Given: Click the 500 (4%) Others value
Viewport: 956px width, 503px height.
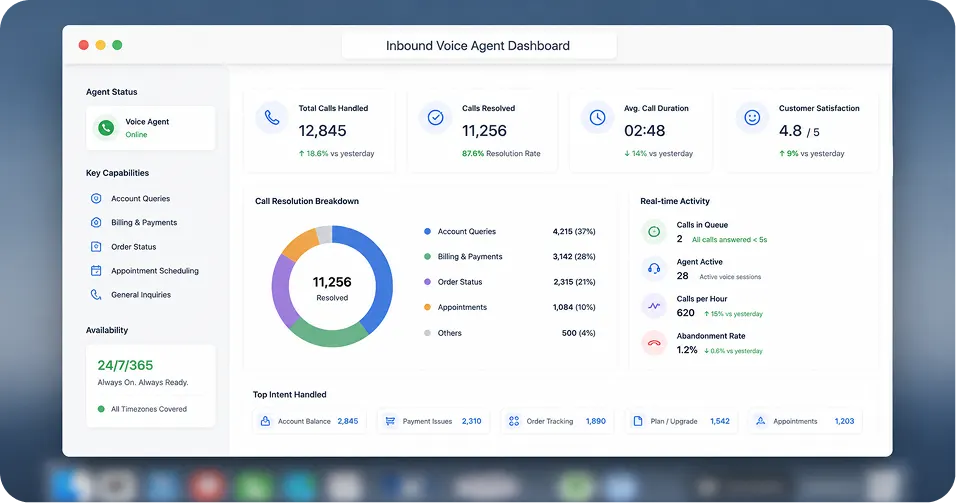Looking at the screenshot, I should [x=579, y=333].
